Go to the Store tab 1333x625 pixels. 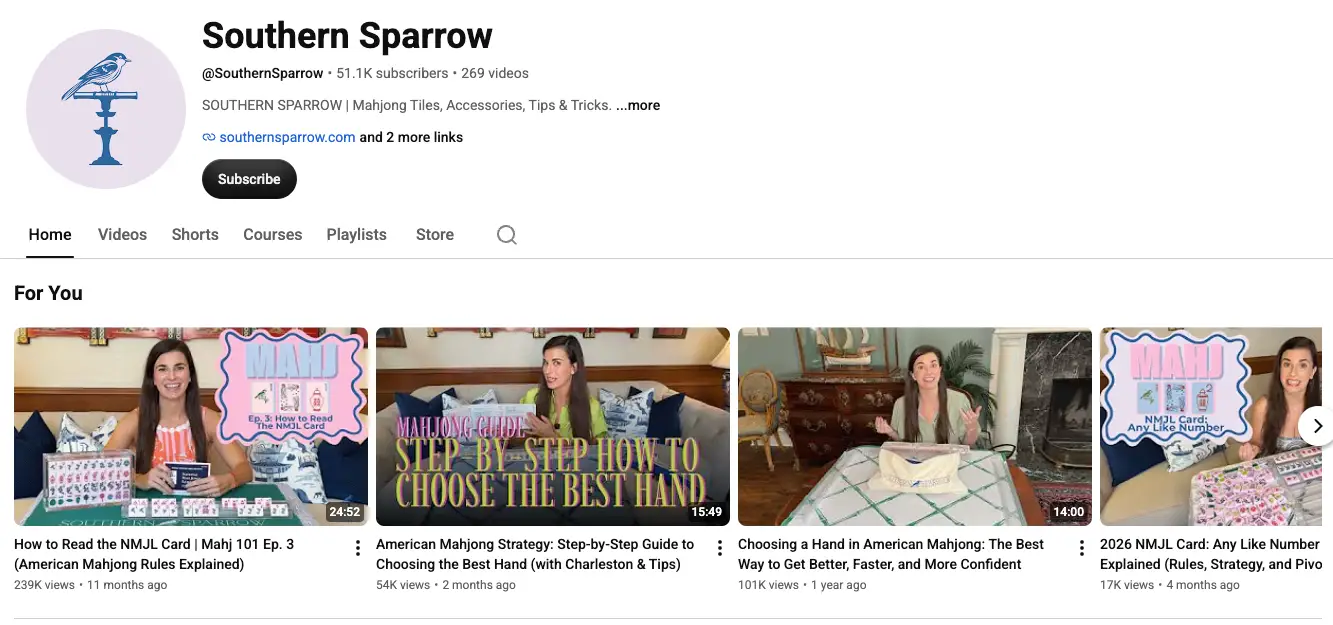[435, 235]
